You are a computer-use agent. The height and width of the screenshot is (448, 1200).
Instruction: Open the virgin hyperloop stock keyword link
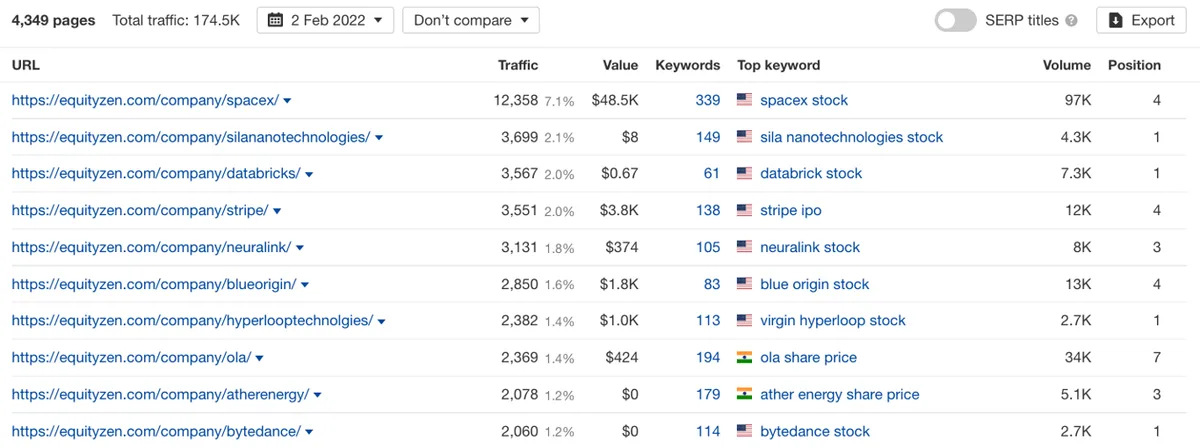[x=833, y=321]
